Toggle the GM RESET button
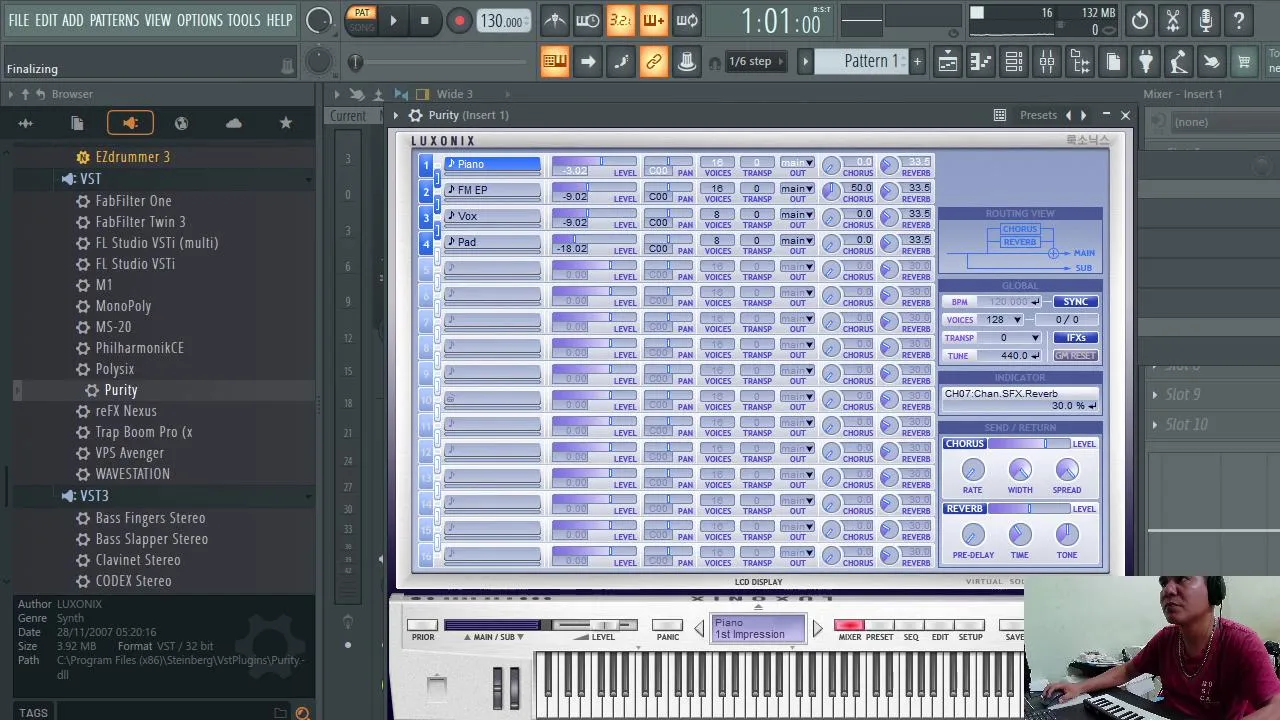Image resolution: width=1280 pixels, height=720 pixels. 1075,356
